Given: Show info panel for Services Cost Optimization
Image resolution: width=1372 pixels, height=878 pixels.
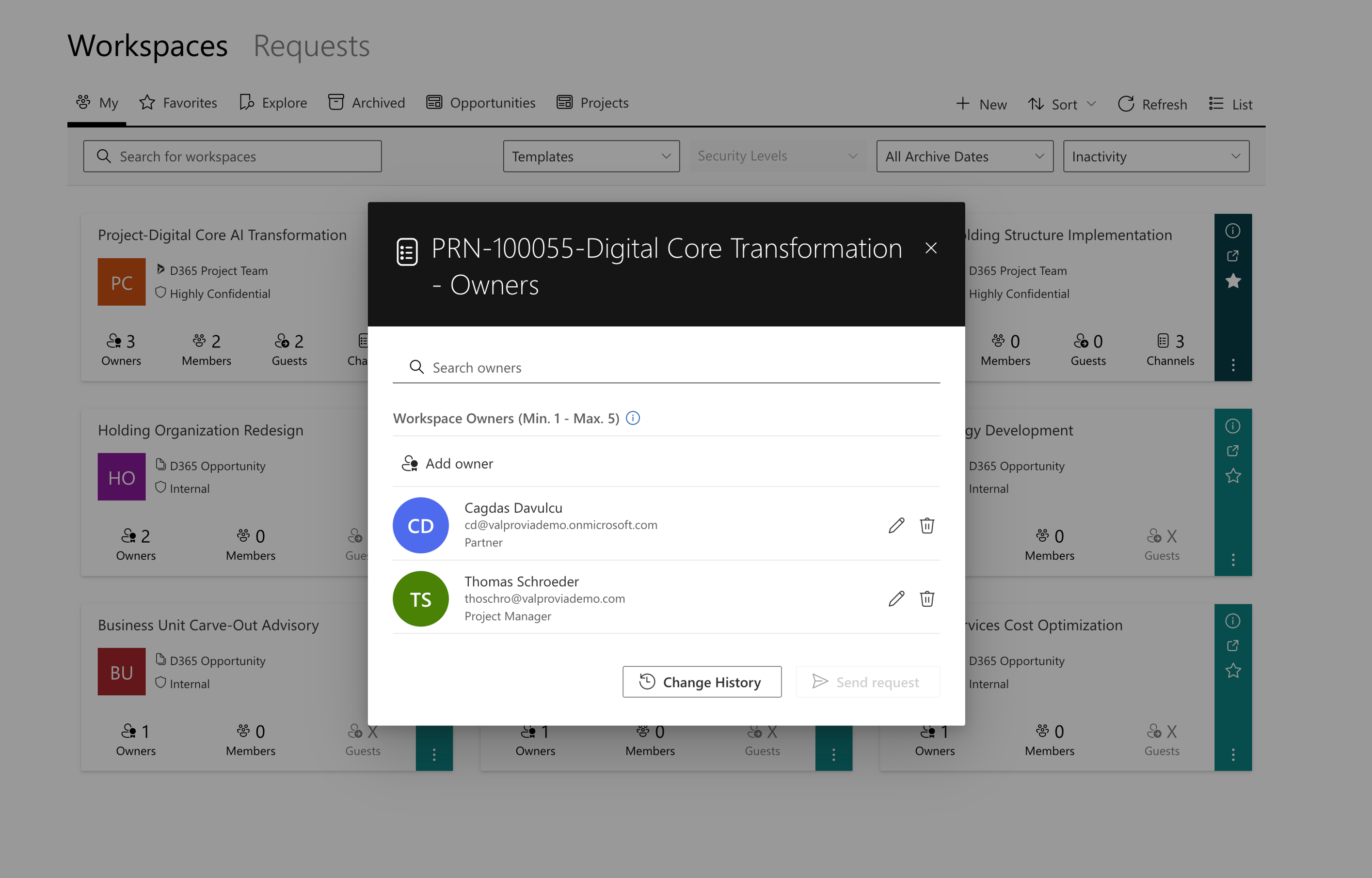Looking at the screenshot, I should click(x=1233, y=621).
